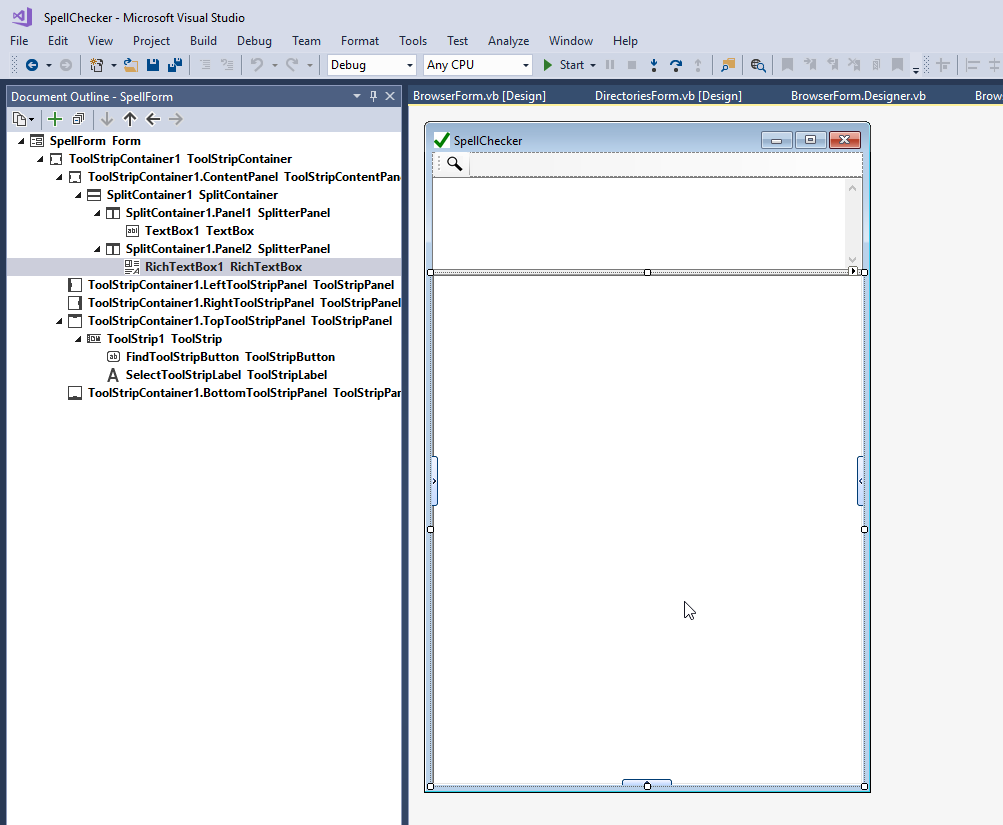Click the RichTextBox smart tag arrow glyph
1003x825 pixels.
[853, 271]
